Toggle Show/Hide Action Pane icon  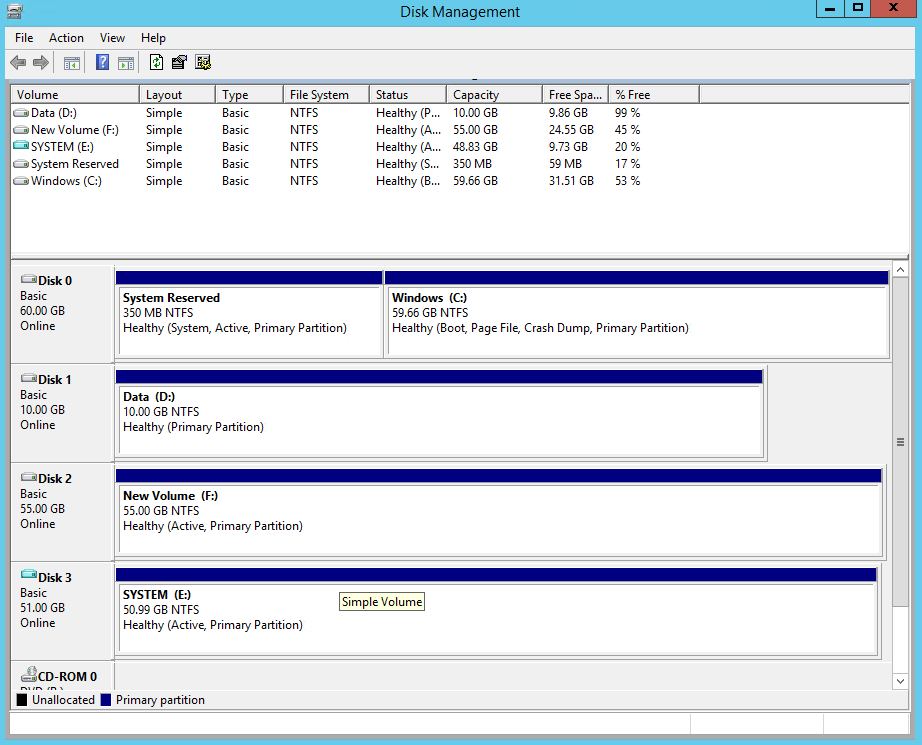(126, 63)
